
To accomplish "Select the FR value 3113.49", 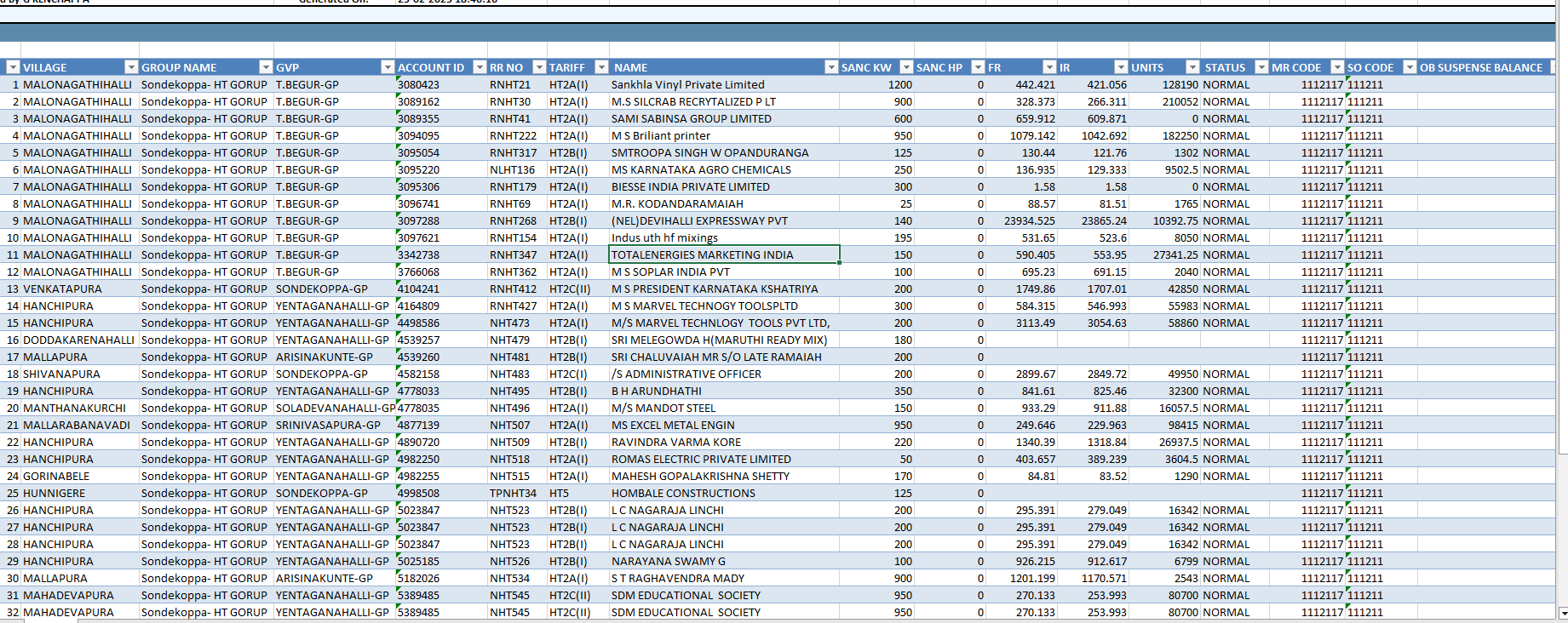I will tap(1021, 323).
